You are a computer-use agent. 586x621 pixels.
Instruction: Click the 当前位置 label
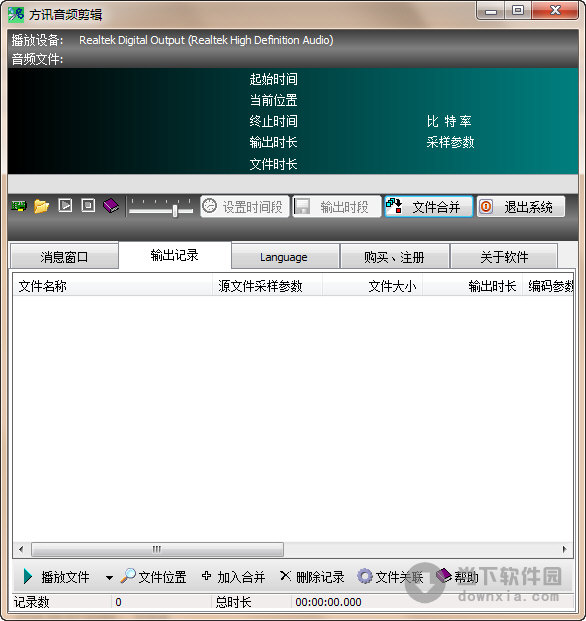(x=273, y=100)
